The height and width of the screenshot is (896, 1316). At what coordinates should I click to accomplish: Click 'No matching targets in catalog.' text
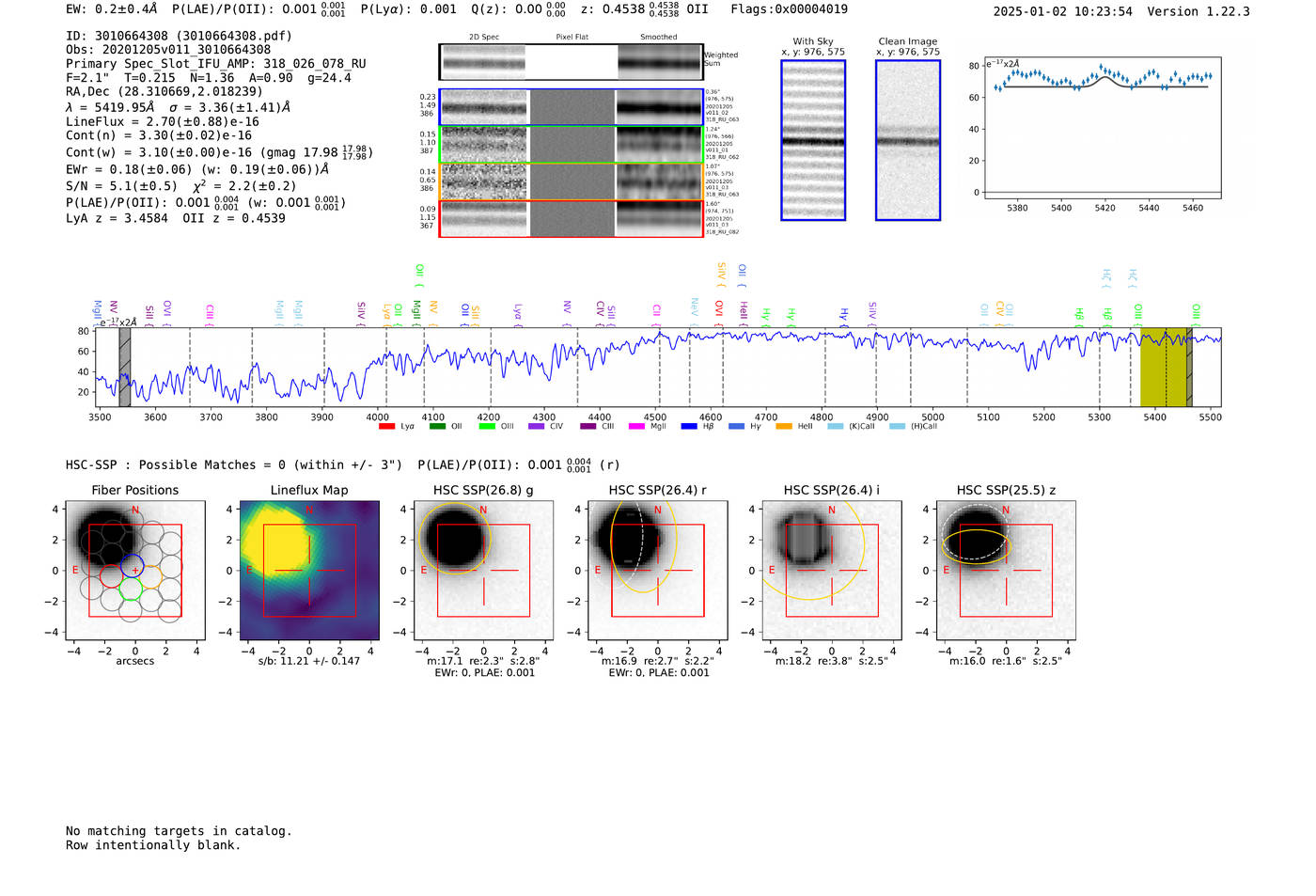(179, 831)
